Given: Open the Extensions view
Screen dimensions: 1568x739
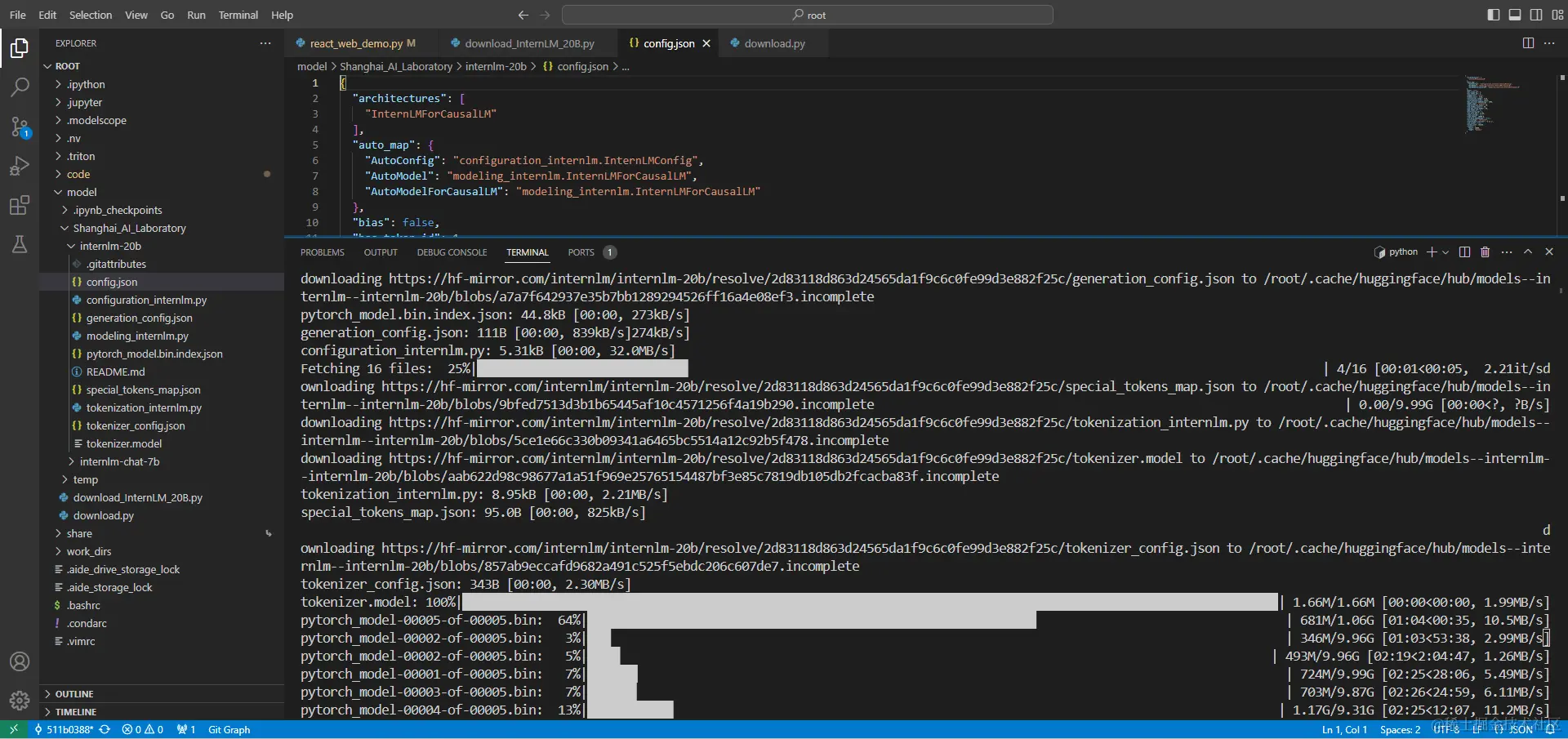Looking at the screenshot, I should 20,205.
